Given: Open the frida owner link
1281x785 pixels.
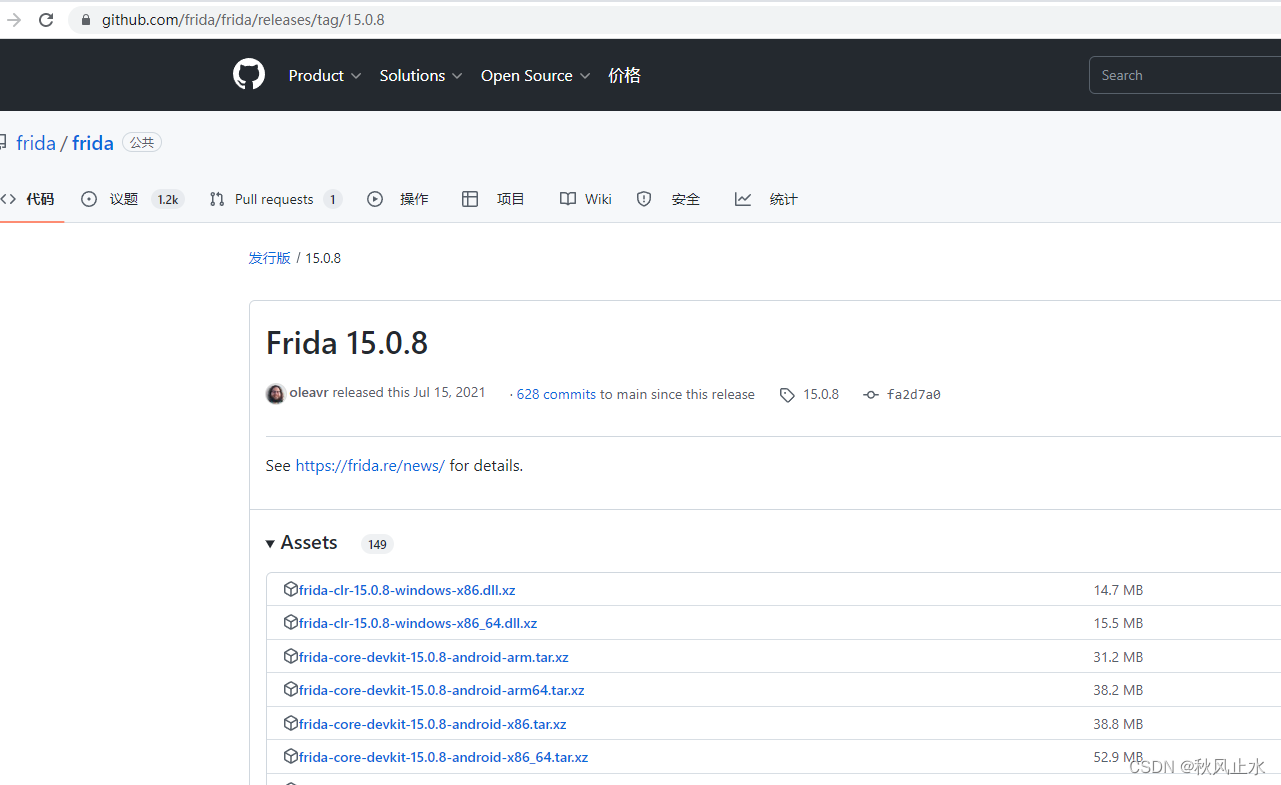Looking at the screenshot, I should pyautogui.click(x=36, y=143).
